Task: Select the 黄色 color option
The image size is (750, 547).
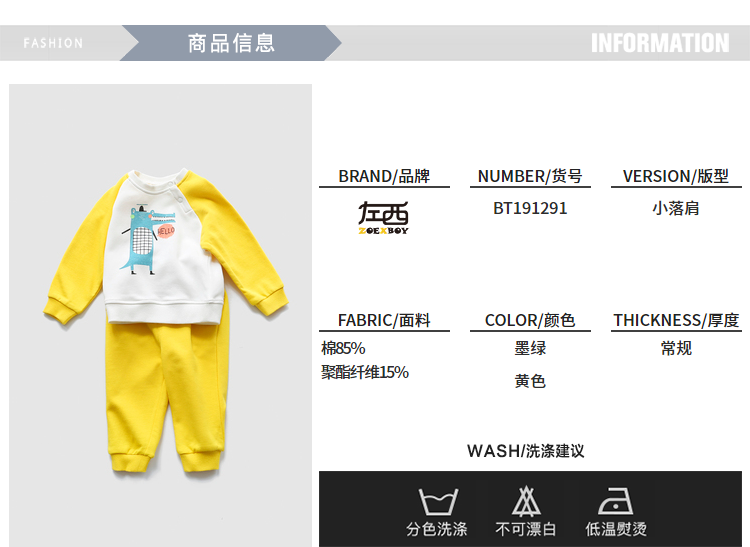Action: coord(530,381)
